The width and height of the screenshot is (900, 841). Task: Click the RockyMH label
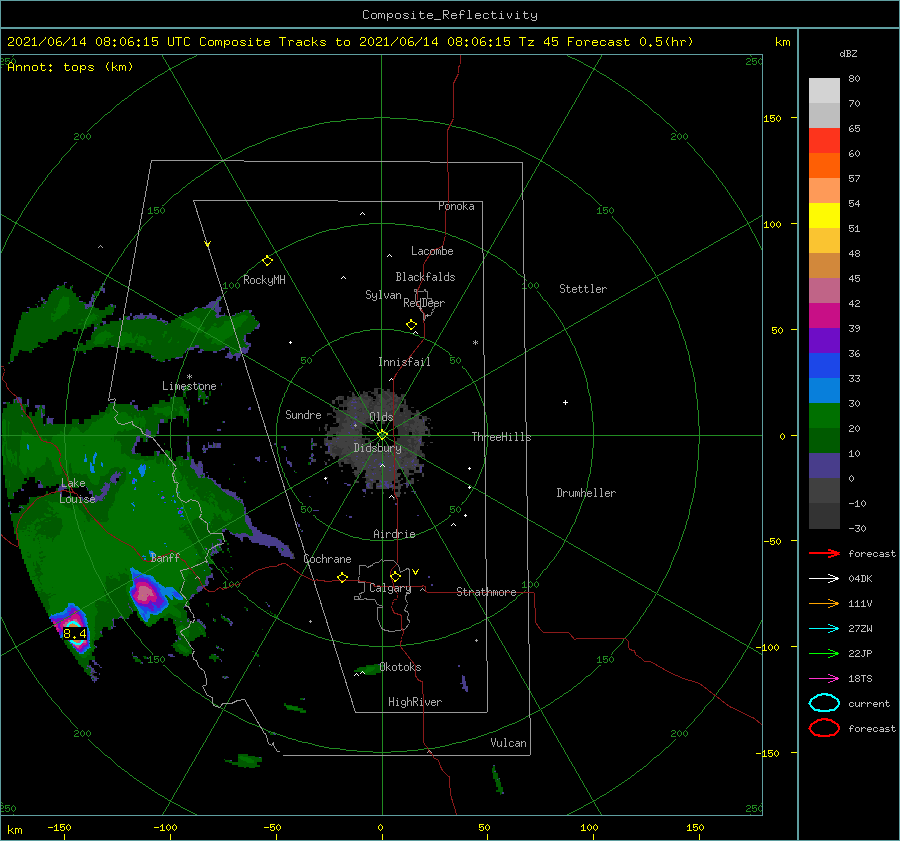264,280
